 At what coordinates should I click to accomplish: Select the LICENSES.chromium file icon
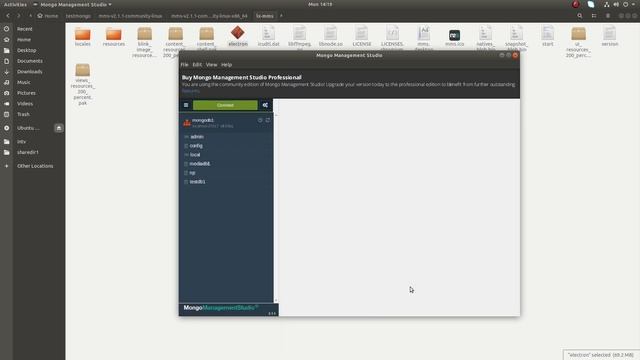click(393, 33)
